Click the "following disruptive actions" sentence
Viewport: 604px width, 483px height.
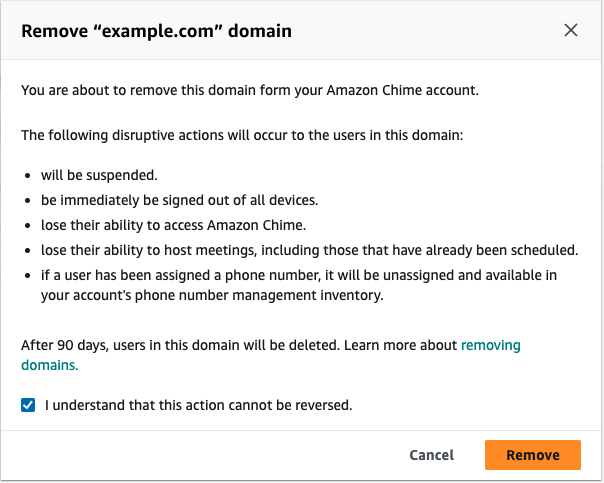pyautogui.click(x=241, y=135)
